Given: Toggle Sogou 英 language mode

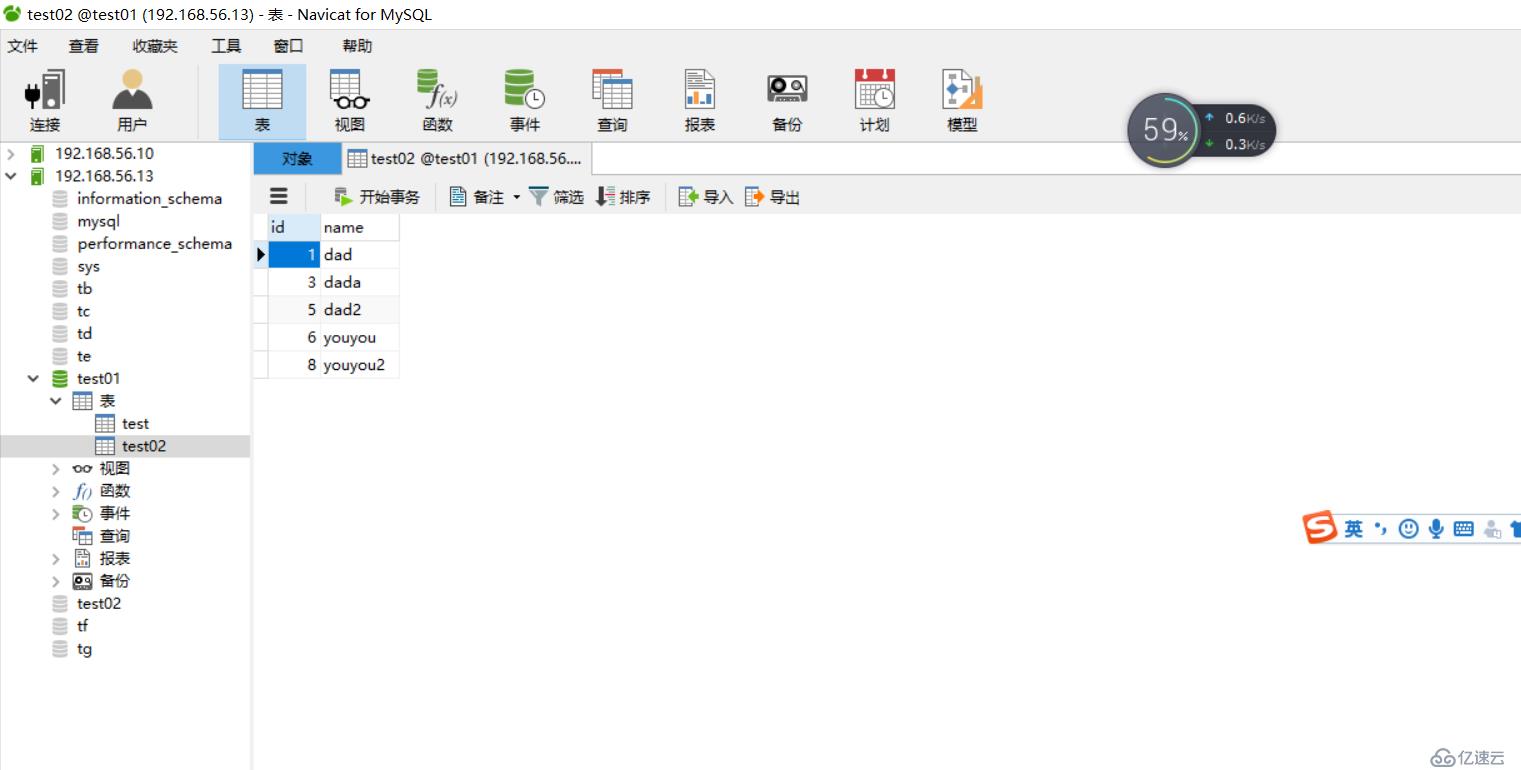Looking at the screenshot, I should click(1353, 529).
